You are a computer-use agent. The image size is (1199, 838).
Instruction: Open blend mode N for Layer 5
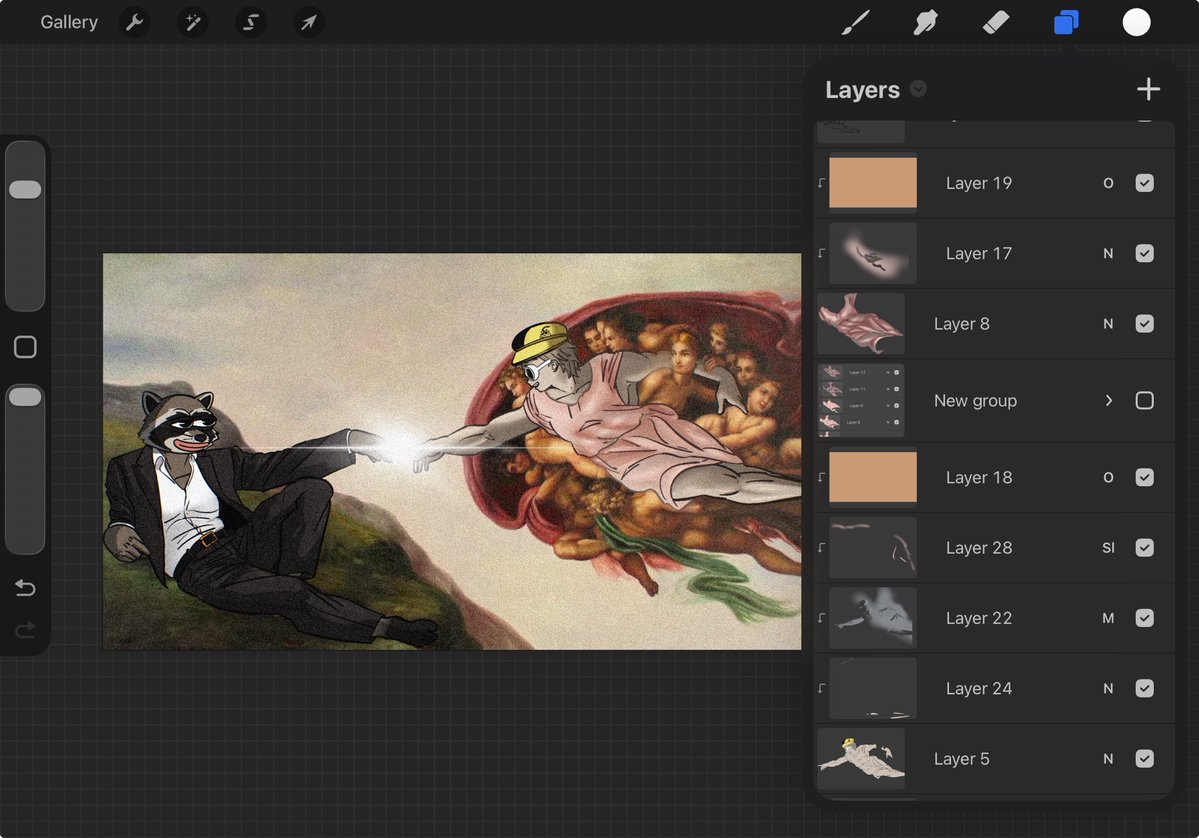click(1108, 758)
